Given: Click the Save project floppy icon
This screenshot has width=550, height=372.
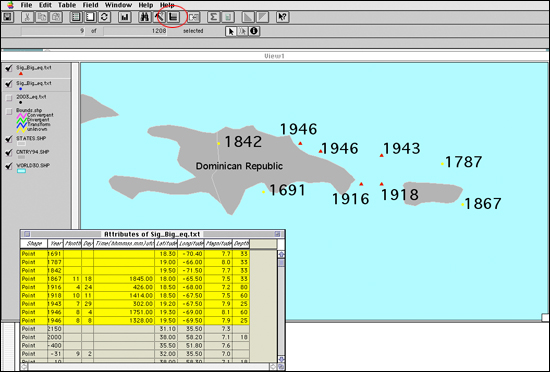Looking at the screenshot, I should pos(8,17).
